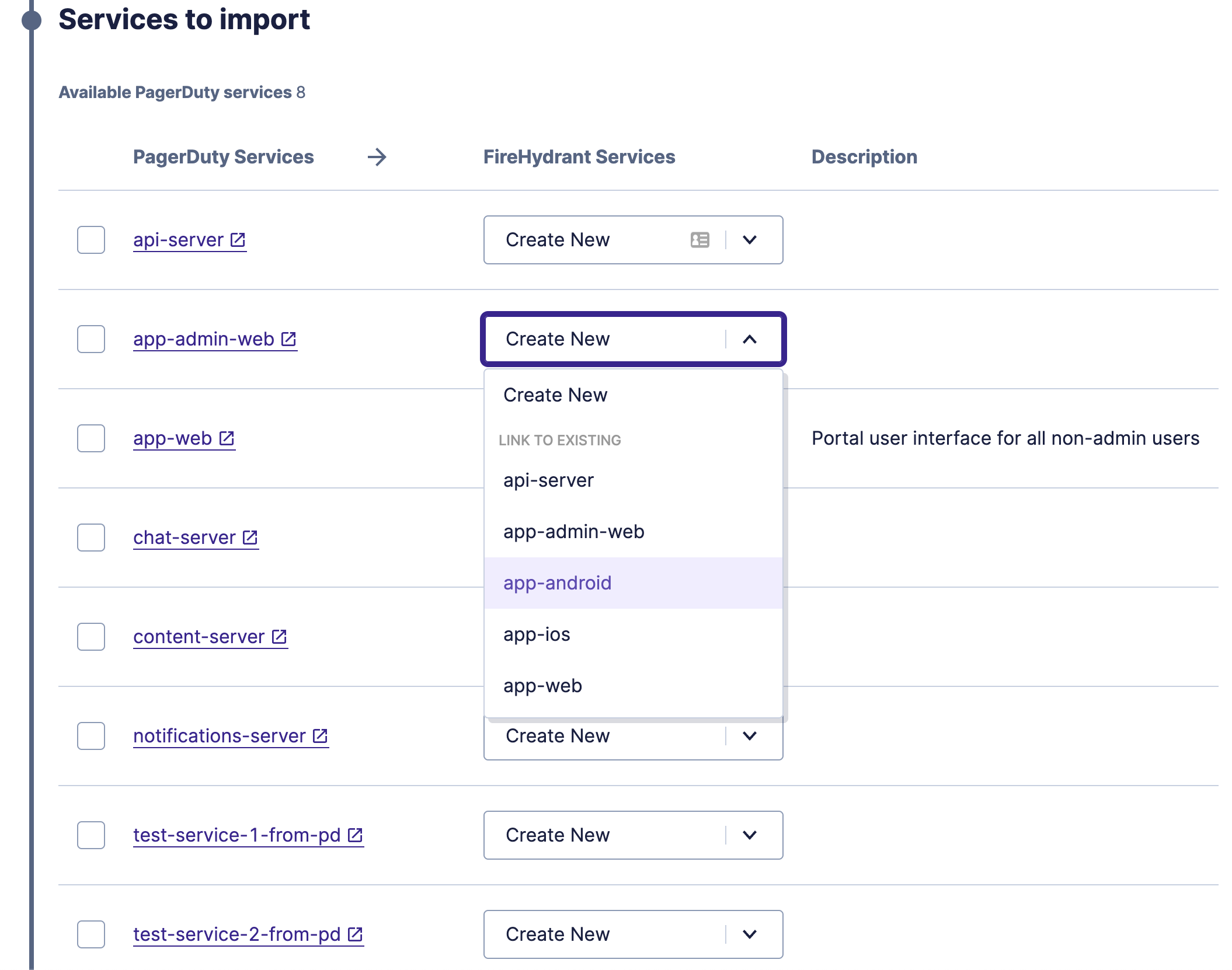Check the notifications-server checkbox
This screenshot has height=970, width=1232.
click(x=91, y=736)
